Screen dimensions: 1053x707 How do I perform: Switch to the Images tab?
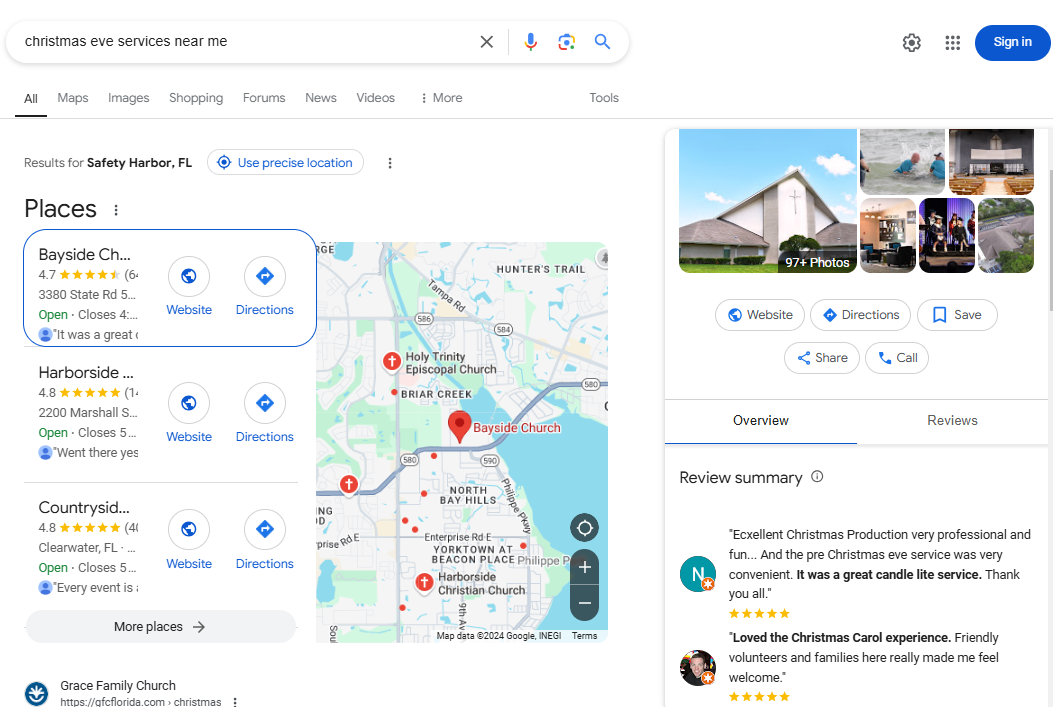[129, 98]
